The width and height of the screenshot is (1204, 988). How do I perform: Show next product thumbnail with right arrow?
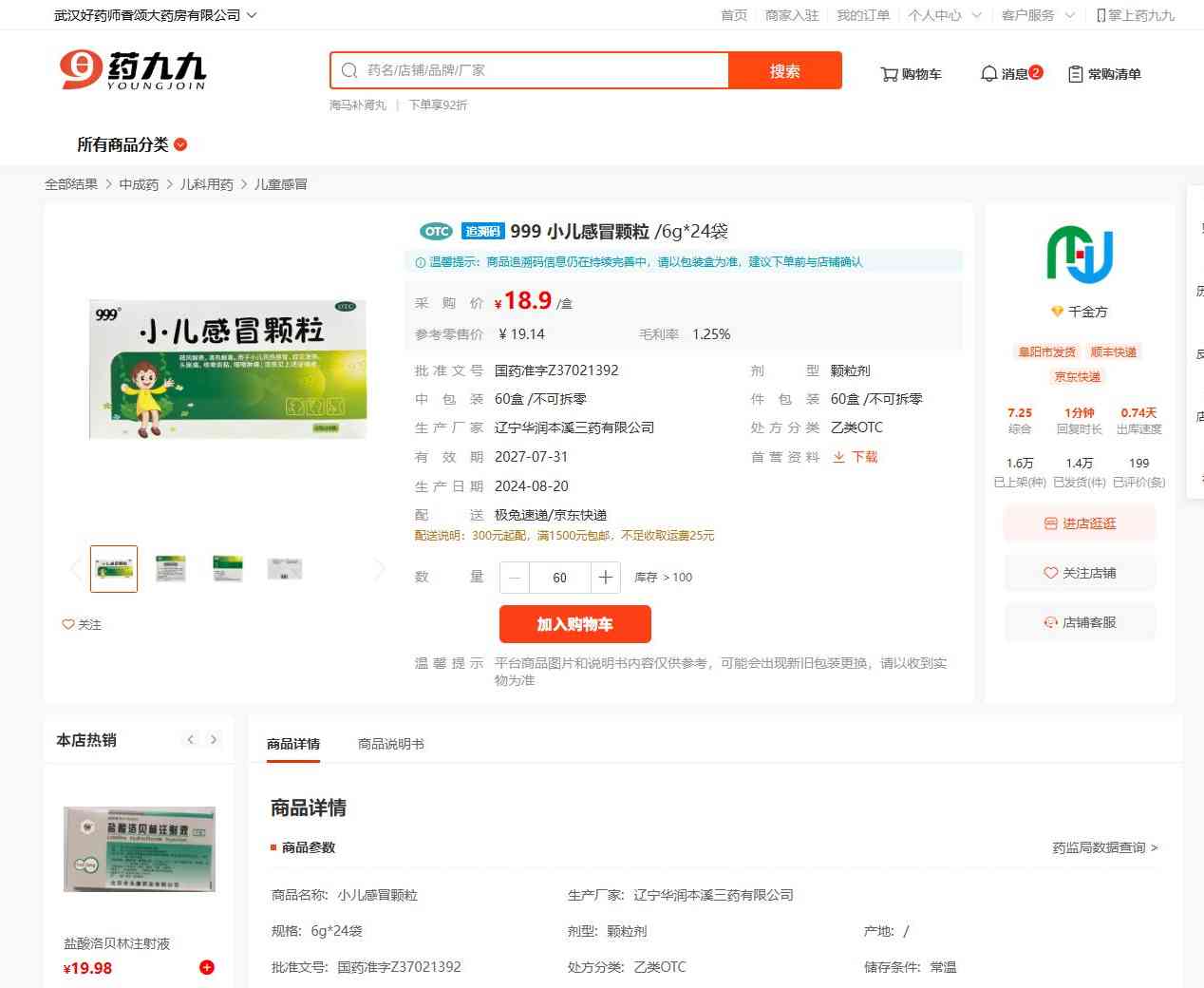click(380, 569)
